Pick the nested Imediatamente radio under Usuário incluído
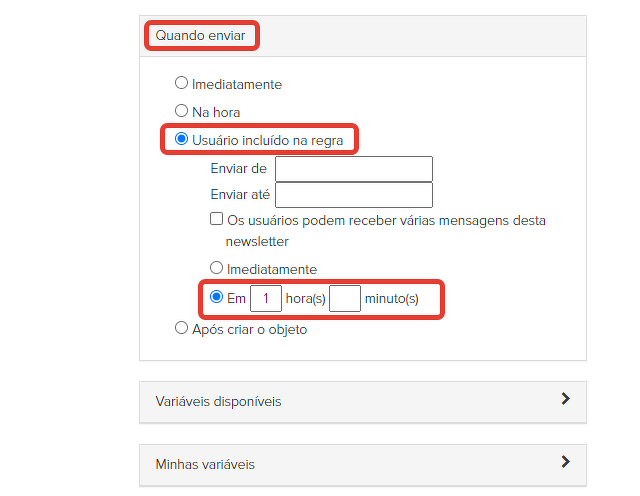 (x=216, y=268)
